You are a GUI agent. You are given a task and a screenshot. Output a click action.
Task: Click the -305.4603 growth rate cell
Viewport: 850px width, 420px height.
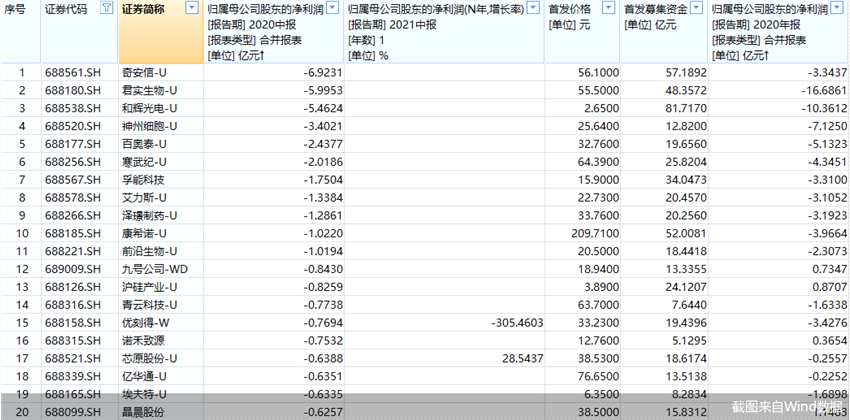518,323
